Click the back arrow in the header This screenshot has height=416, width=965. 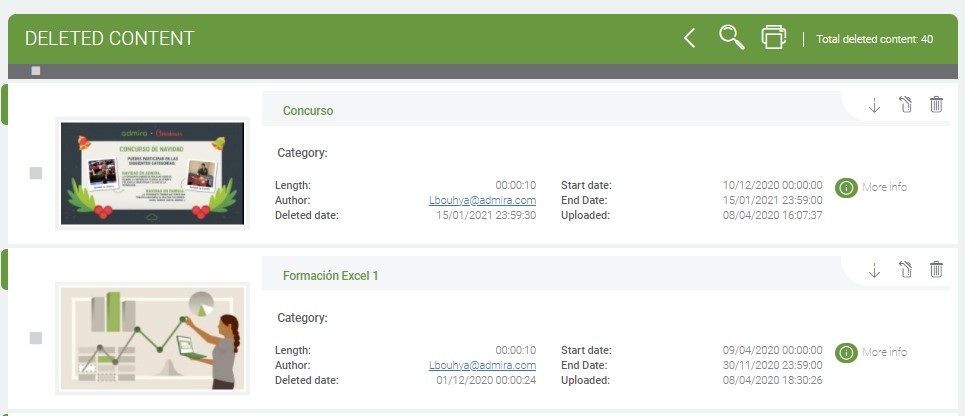689,38
